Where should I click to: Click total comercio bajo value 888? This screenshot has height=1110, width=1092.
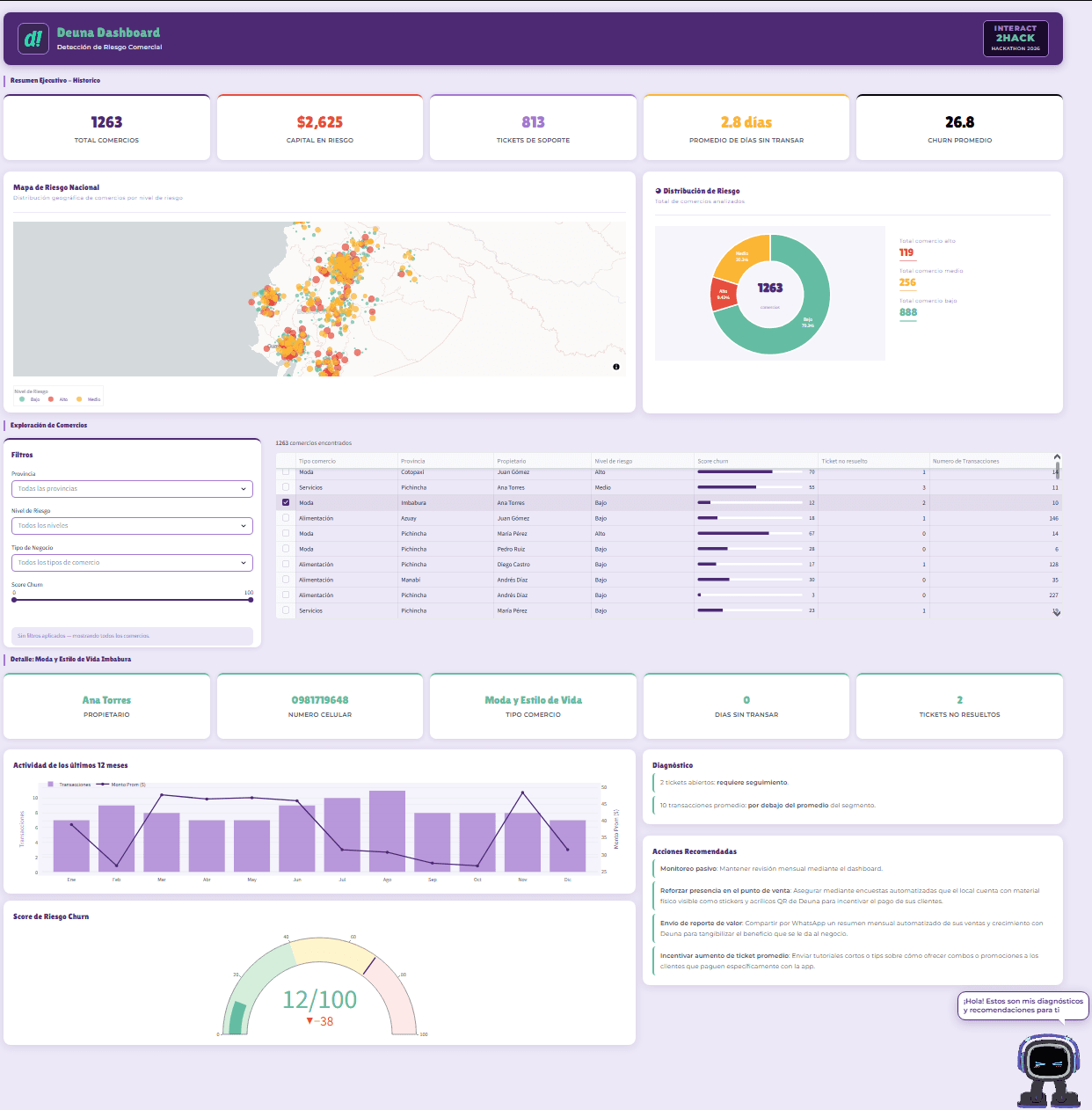pos(908,312)
